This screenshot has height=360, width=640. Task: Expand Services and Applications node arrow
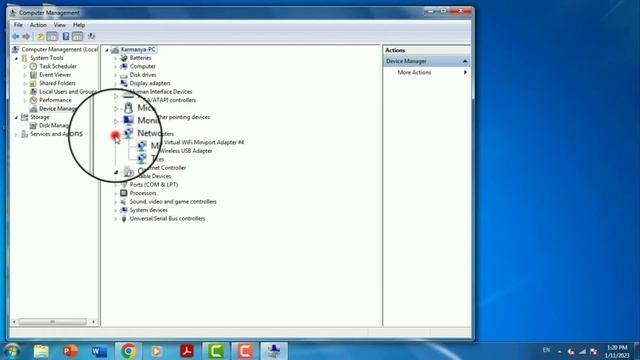click(16, 134)
